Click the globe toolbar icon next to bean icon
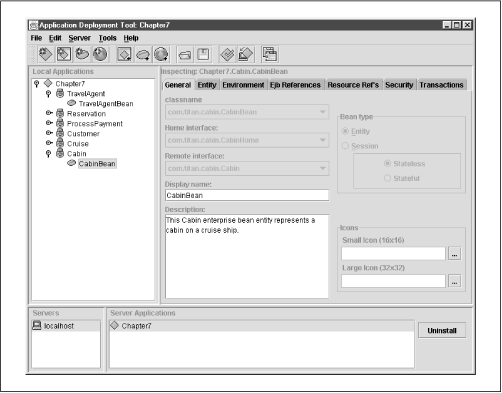The height and width of the screenshot is (393, 502). (100, 54)
